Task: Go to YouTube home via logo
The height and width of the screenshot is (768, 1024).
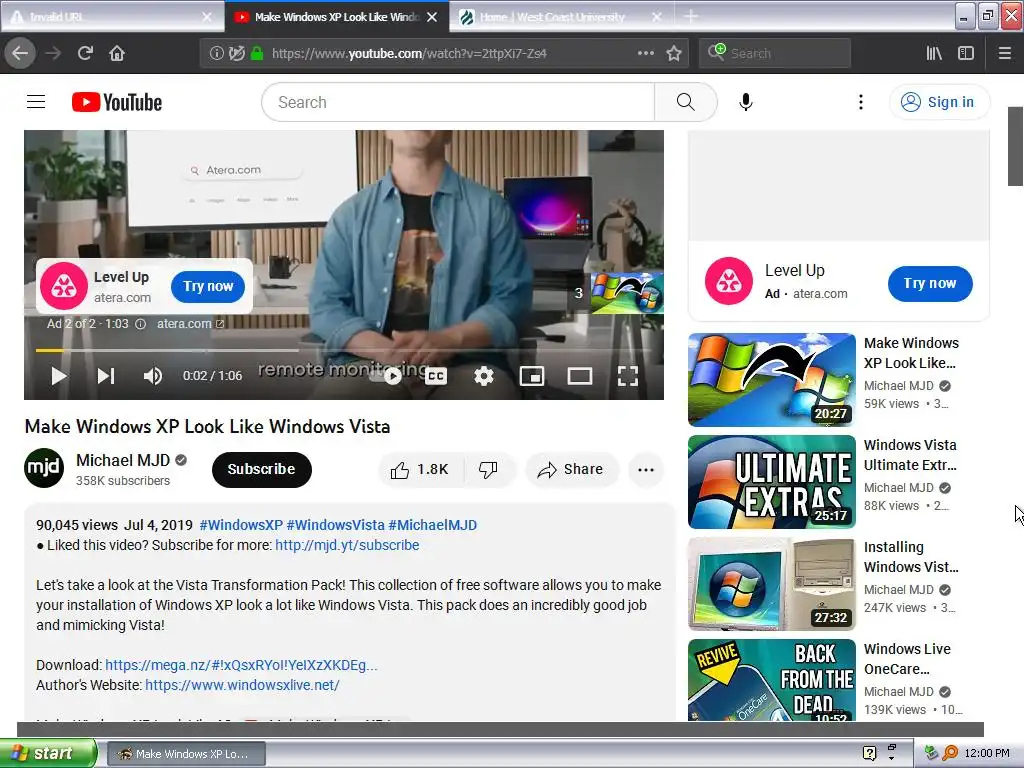Action: click(x=117, y=102)
